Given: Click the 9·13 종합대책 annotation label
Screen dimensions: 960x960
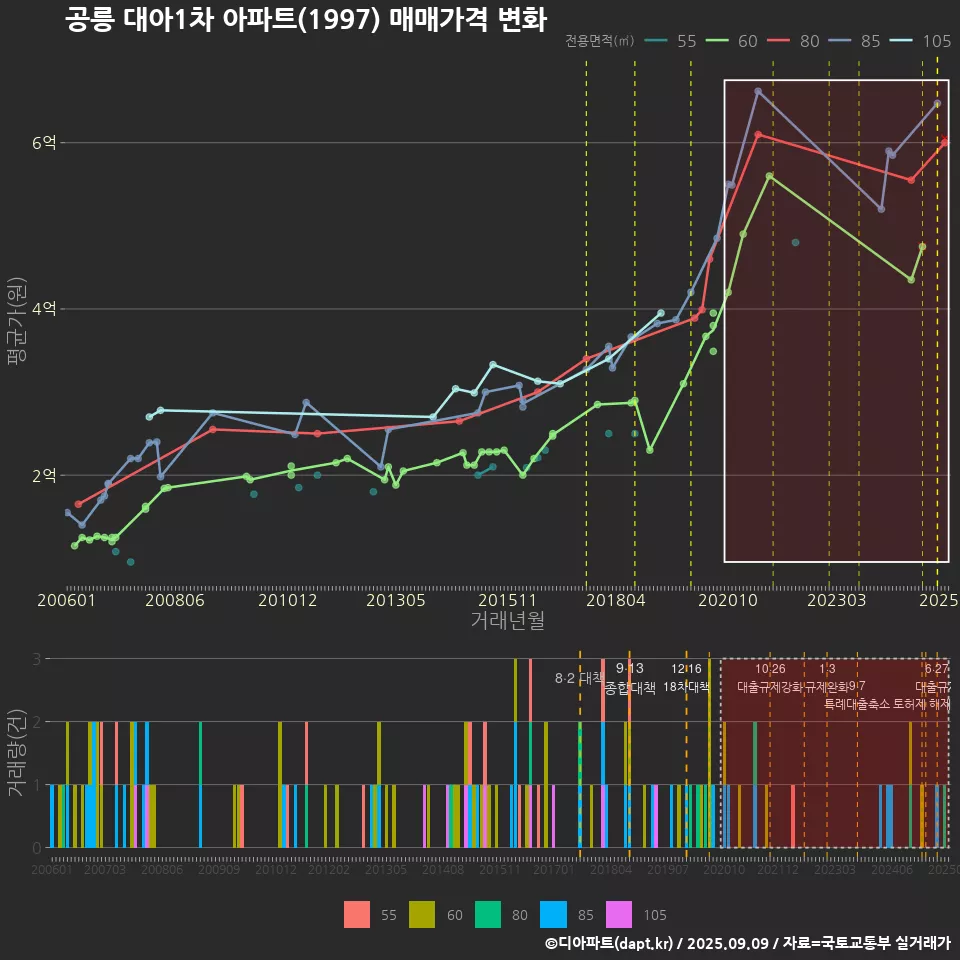Looking at the screenshot, I should click(630, 678).
